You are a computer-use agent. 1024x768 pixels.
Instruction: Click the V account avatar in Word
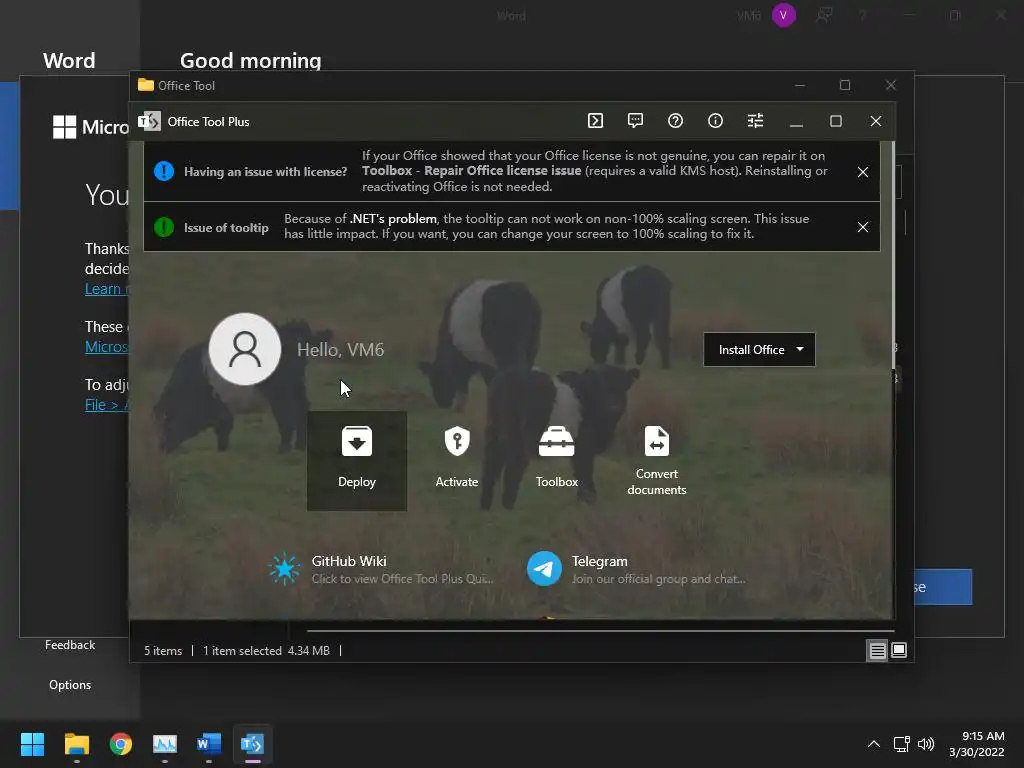click(784, 15)
